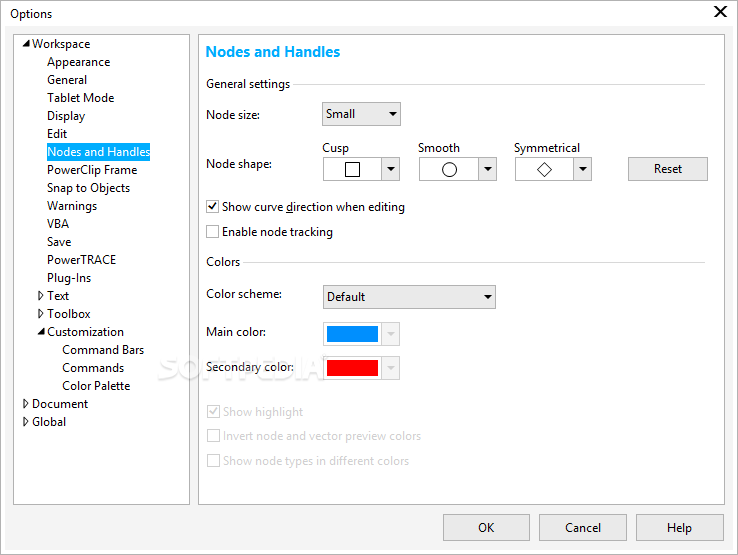Expand the Toolbox tree node

(40, 314)
